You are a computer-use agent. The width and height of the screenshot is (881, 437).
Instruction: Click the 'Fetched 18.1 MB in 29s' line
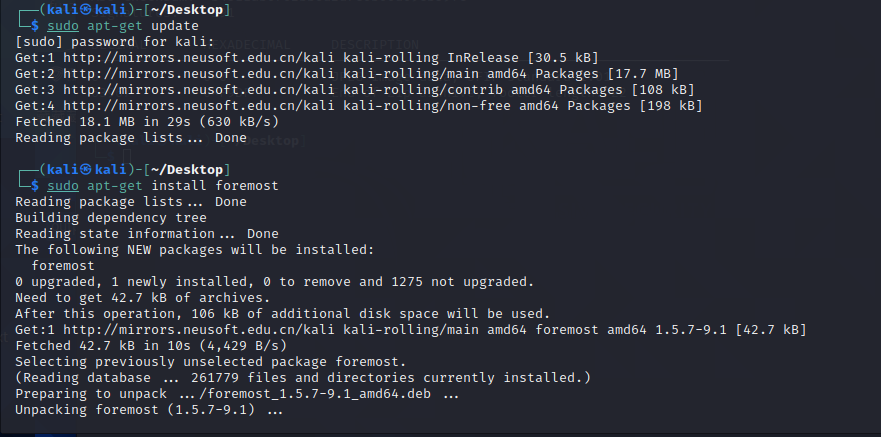click(147, 122)
